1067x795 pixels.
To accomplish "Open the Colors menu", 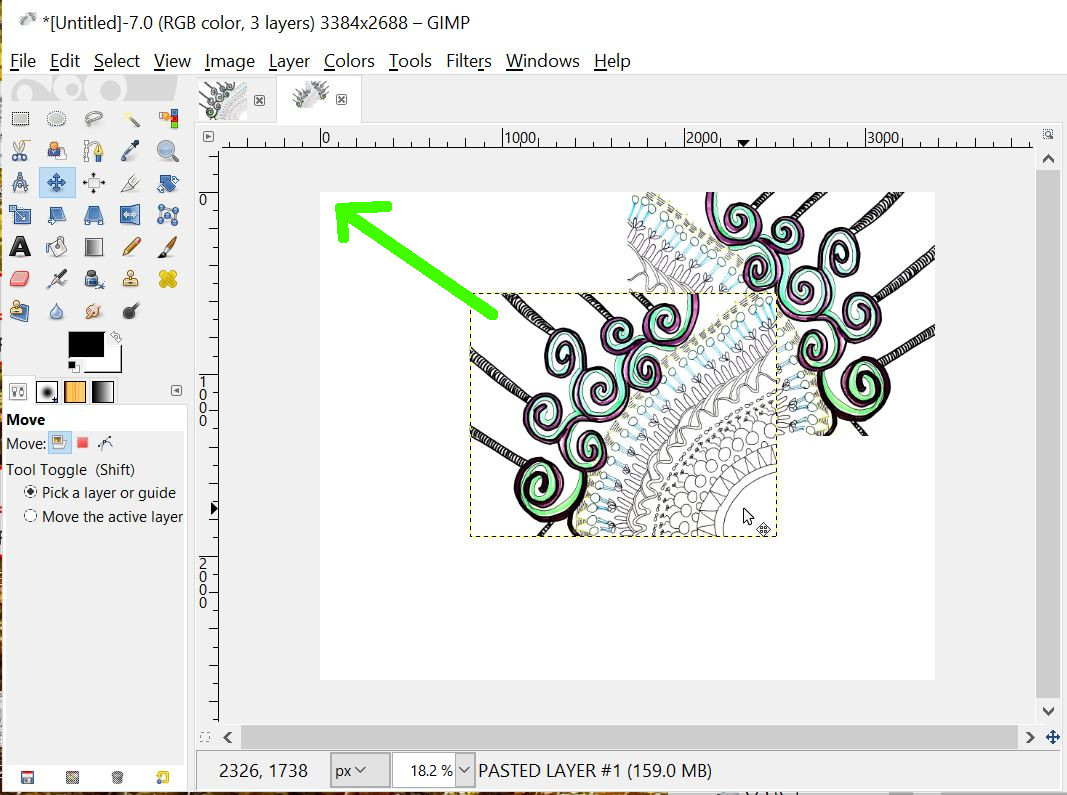I will (349, 61).
